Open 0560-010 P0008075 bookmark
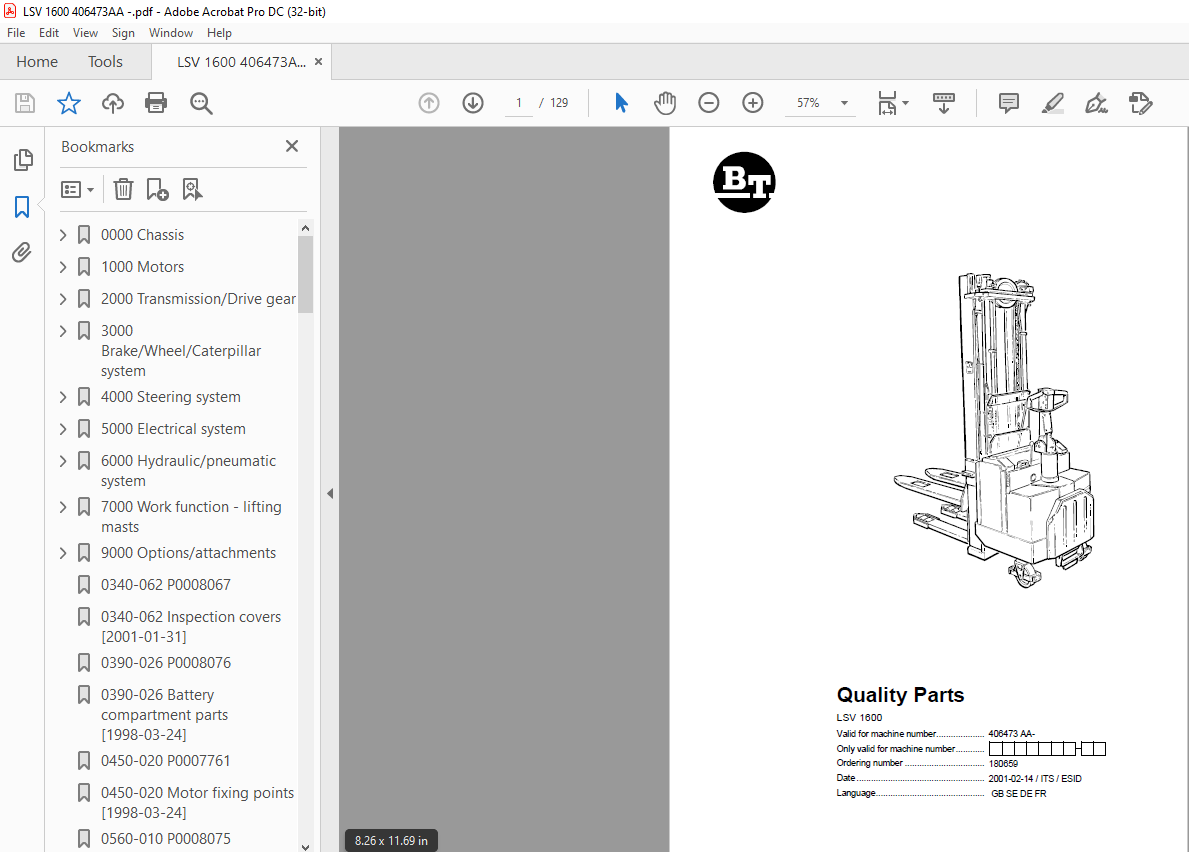The width and height of the screenshot is (1189, 852). click(x=165, y=839)
